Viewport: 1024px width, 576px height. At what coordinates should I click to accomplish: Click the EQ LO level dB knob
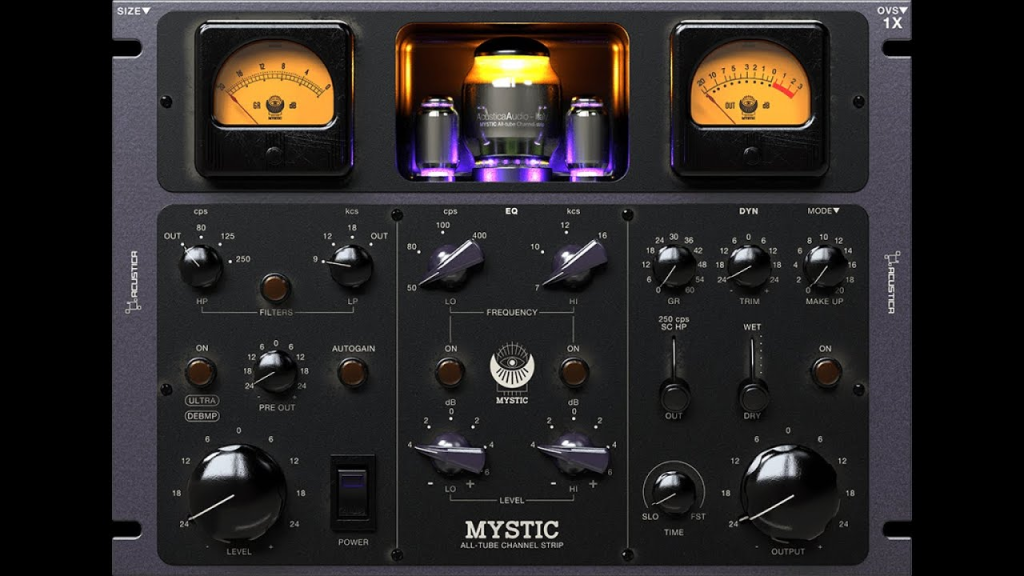click(451, 452)
